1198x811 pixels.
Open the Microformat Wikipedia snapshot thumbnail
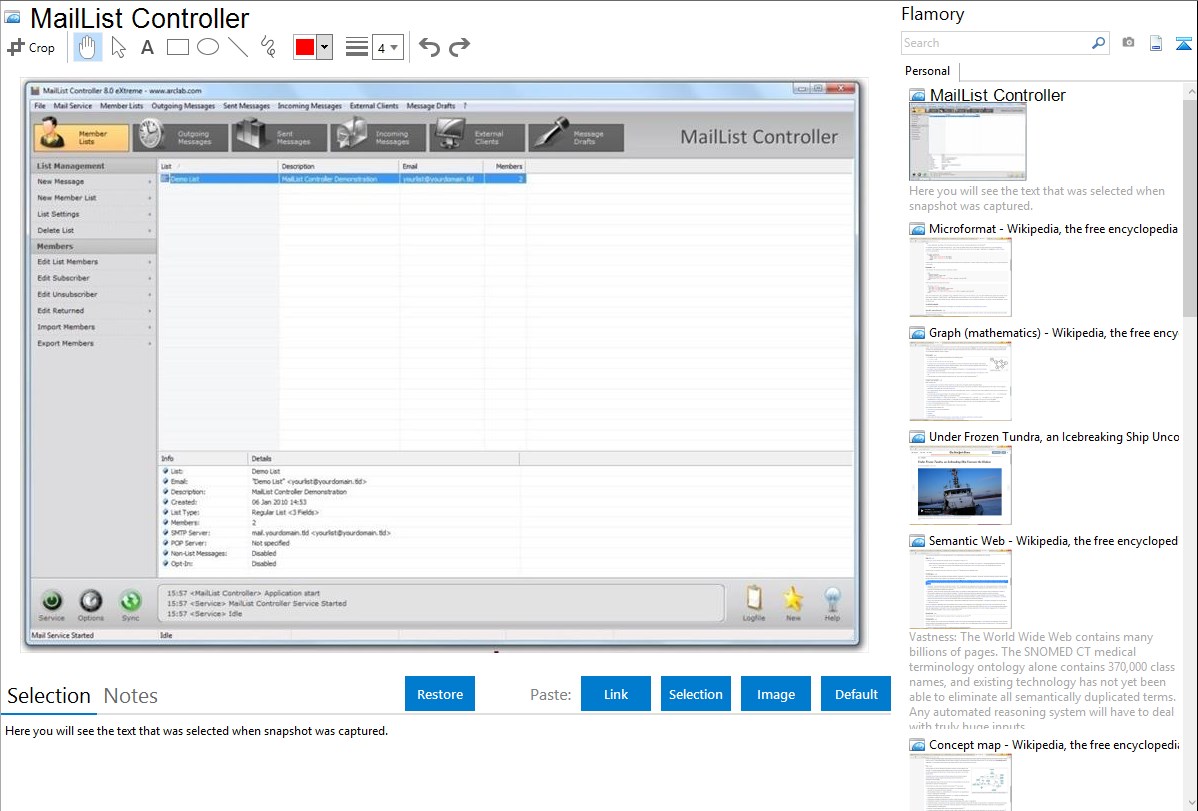960,277
